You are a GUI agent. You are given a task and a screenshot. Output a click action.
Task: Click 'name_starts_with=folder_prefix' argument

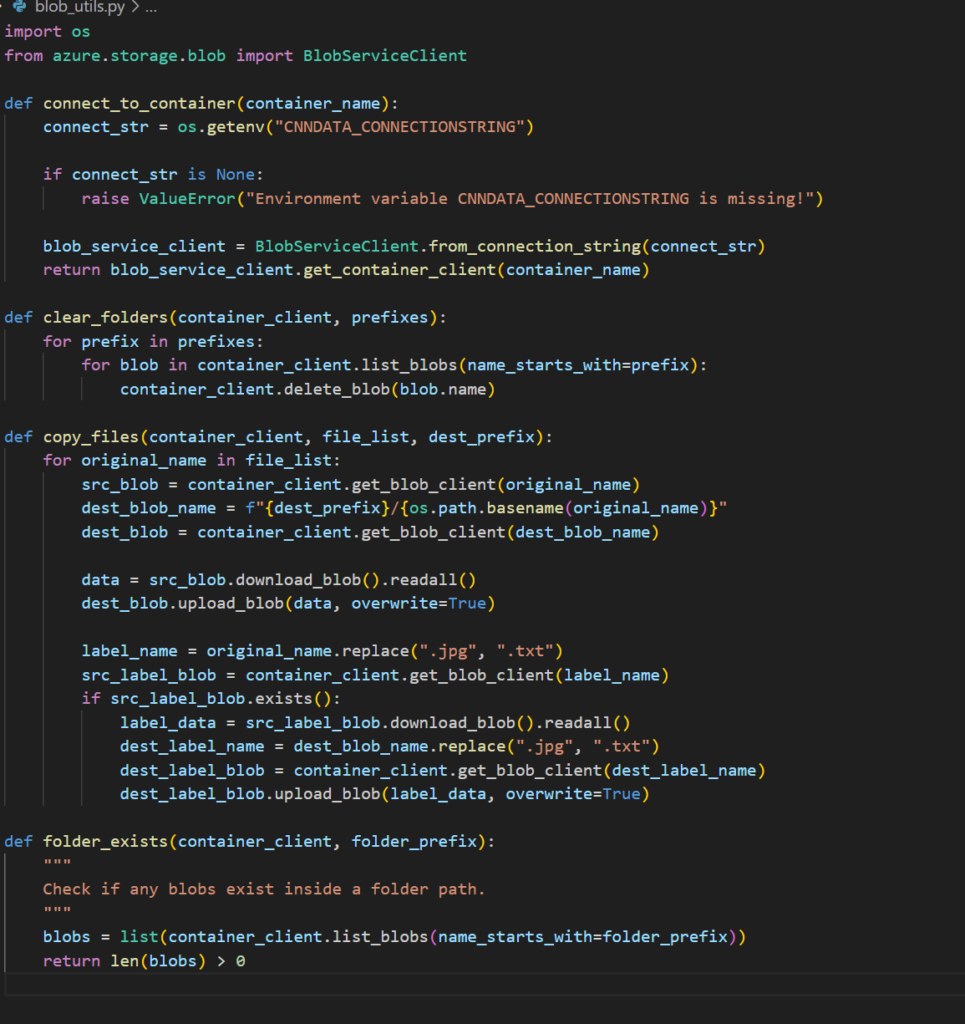582,937
